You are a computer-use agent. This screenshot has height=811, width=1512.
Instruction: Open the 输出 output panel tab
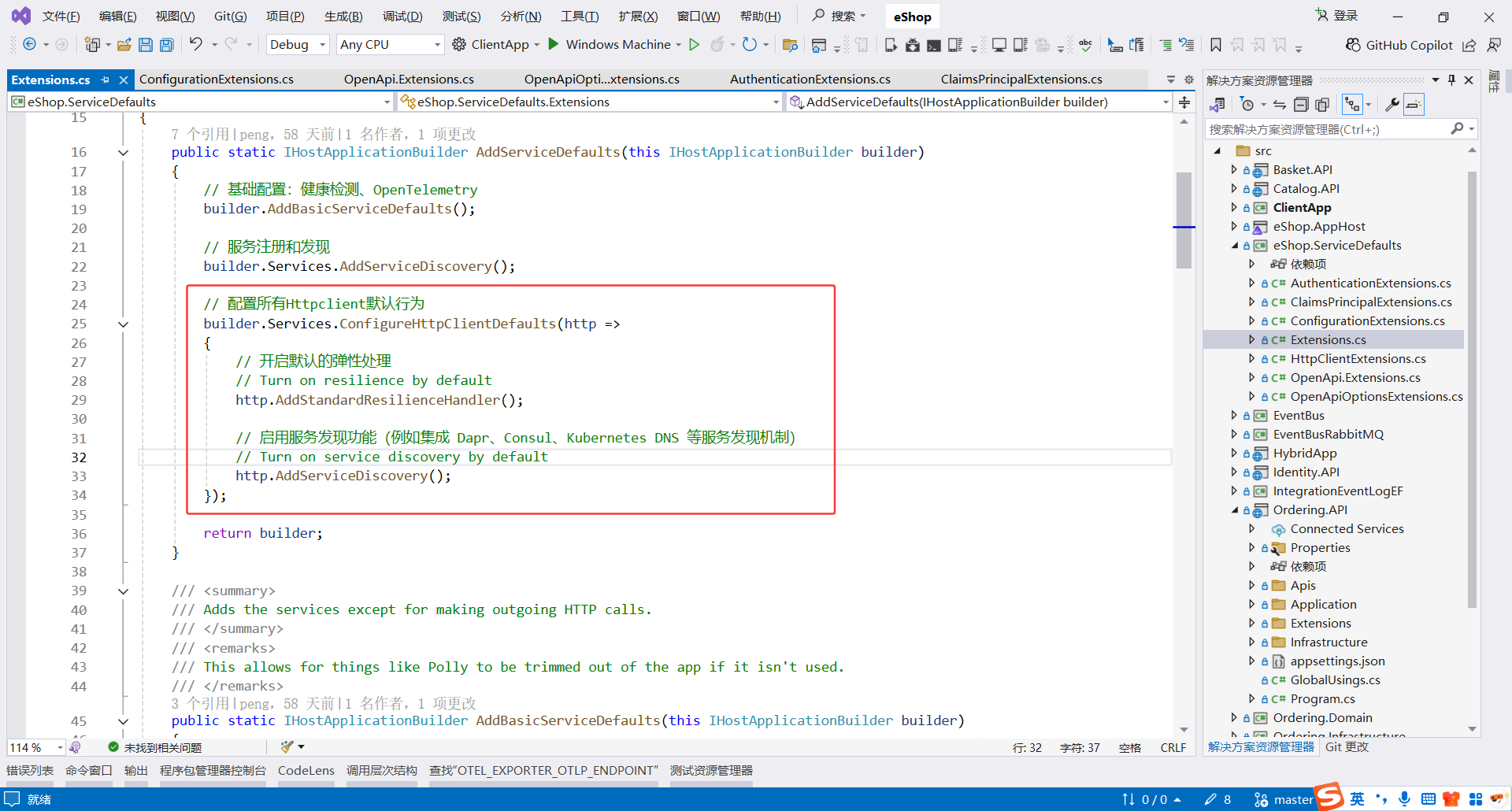(x=136, y=771)
